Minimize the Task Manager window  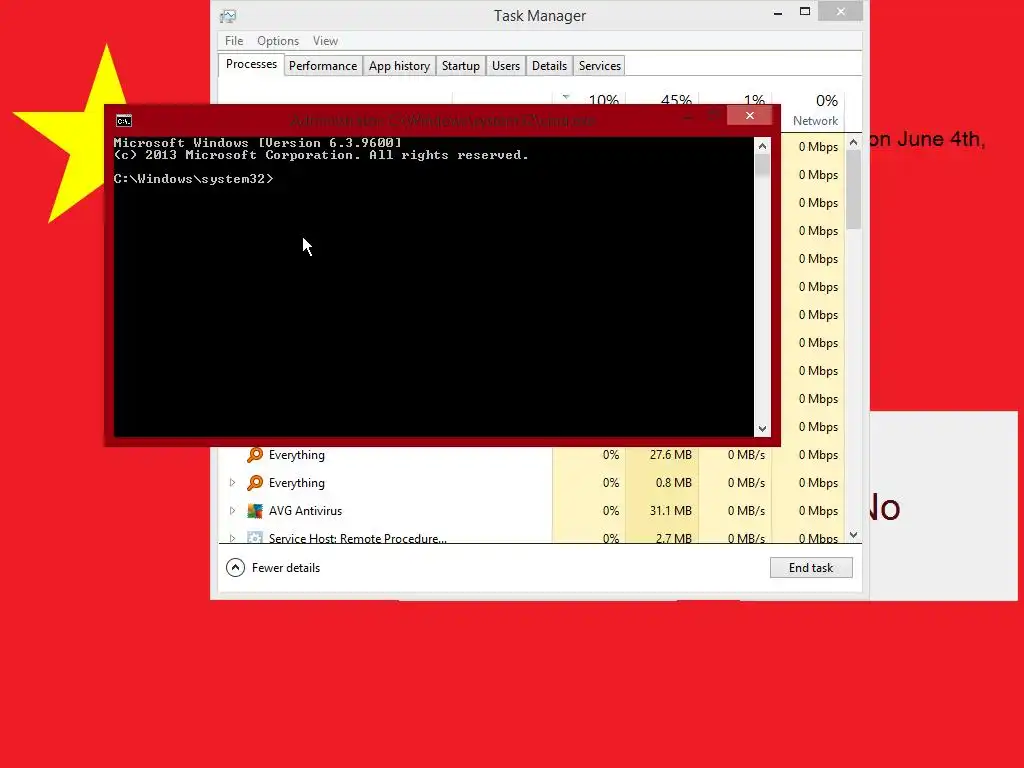click(777, 12)
